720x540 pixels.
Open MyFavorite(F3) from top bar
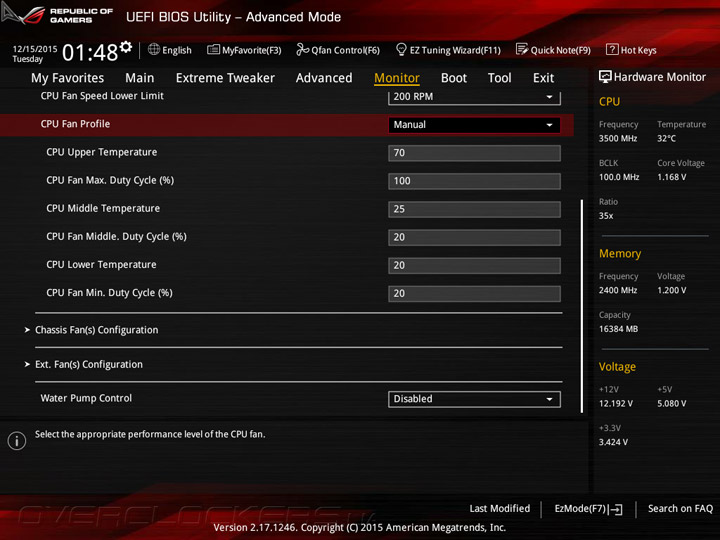point(244,50)
